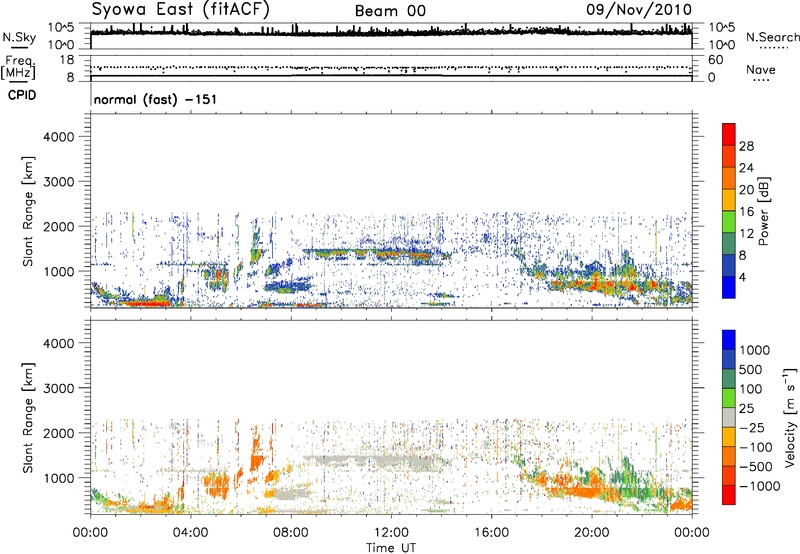This screenshot has height=554, width=800.
Task: Click the 'normal (fast) -151' text
Action: (155, 99)
